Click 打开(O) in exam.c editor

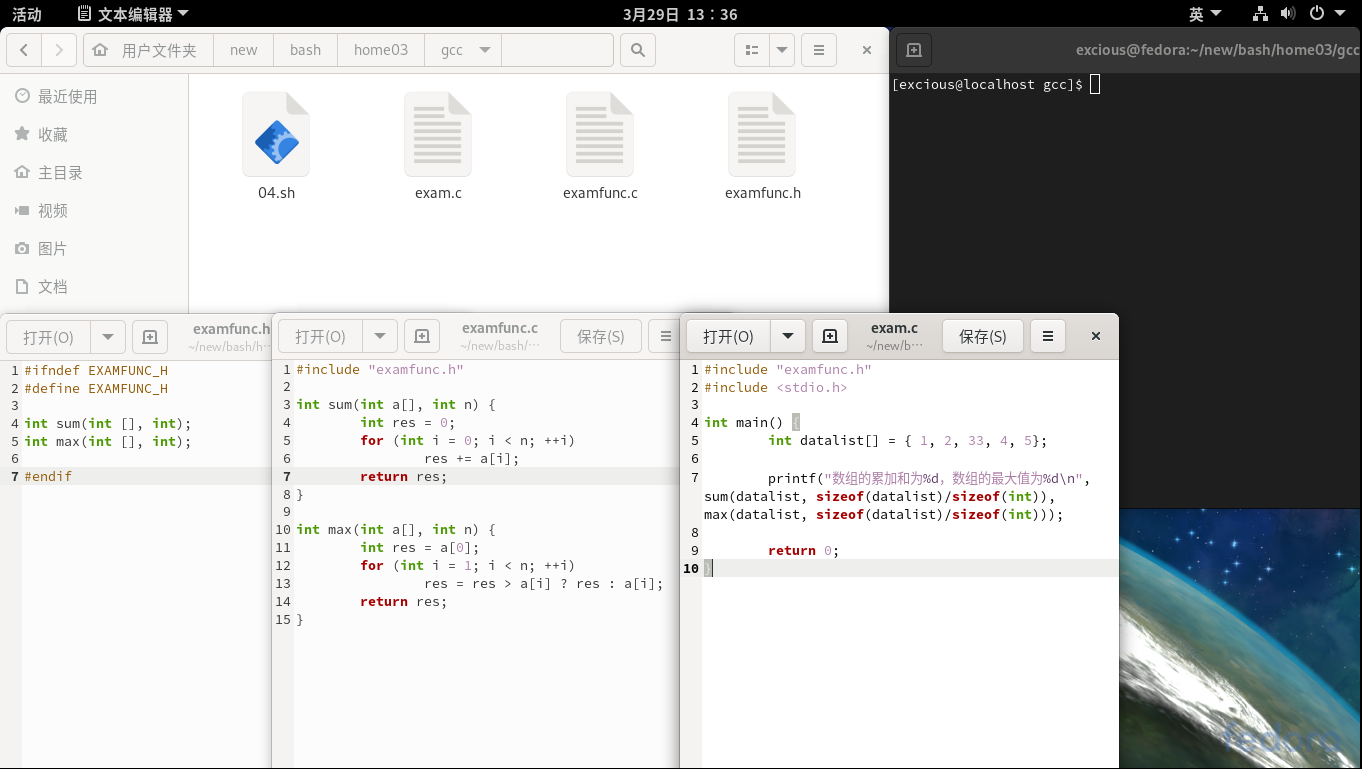pos(728,336)
